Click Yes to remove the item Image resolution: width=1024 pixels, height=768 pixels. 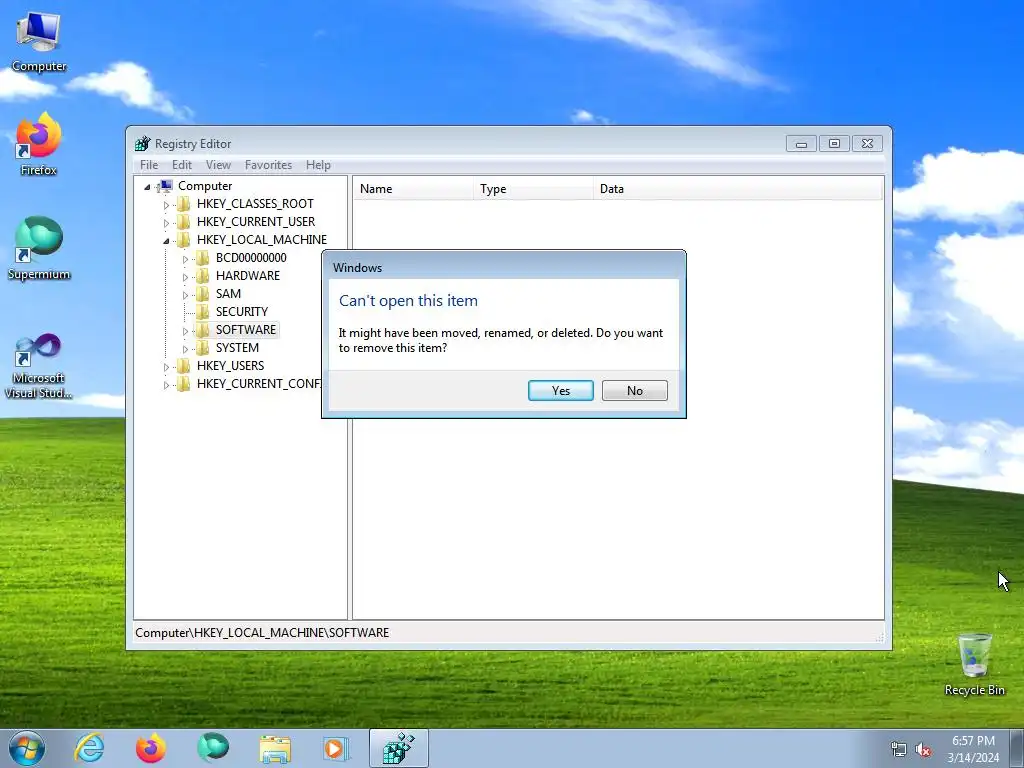(560, 391)
